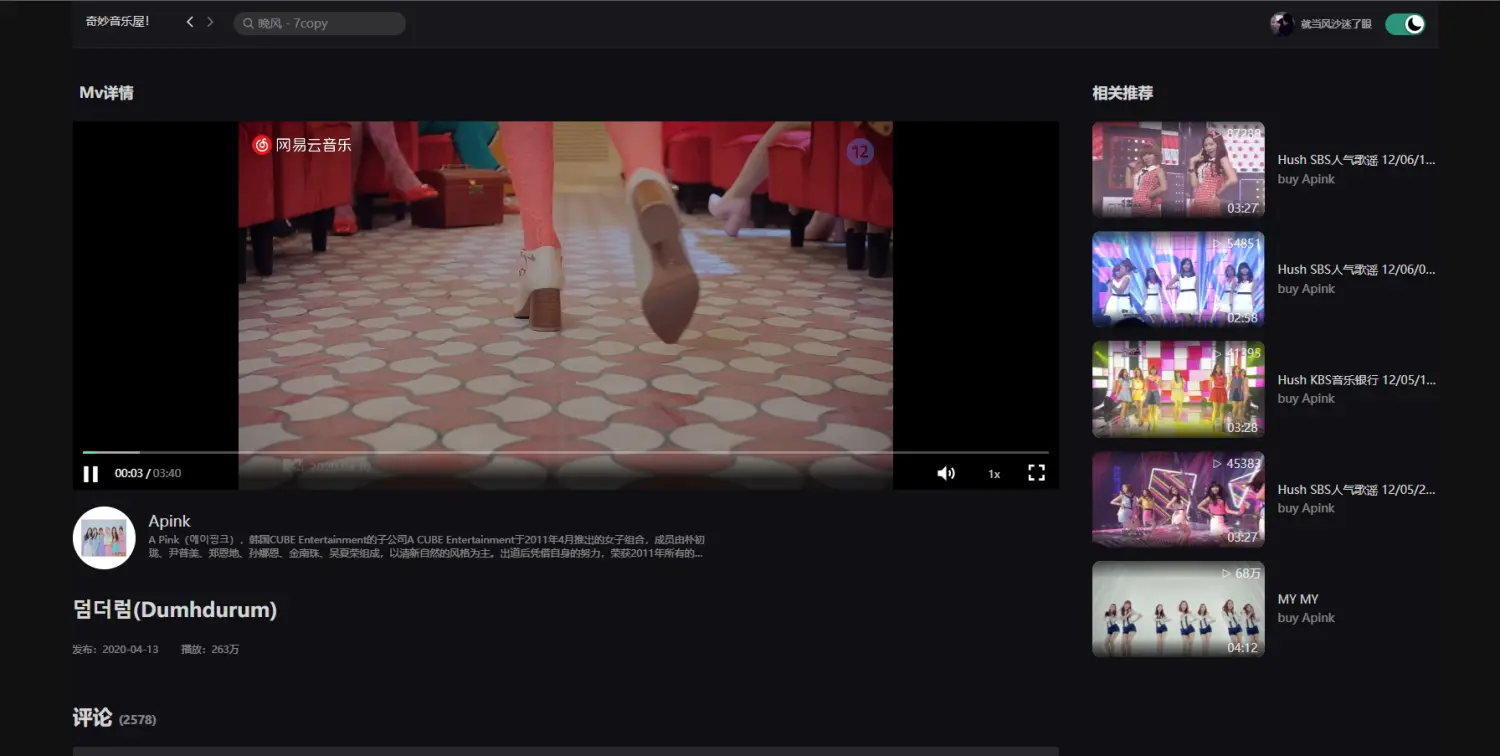Click the Apink description text
This screenshot has height=756, width=1500.
coord(427,546)
